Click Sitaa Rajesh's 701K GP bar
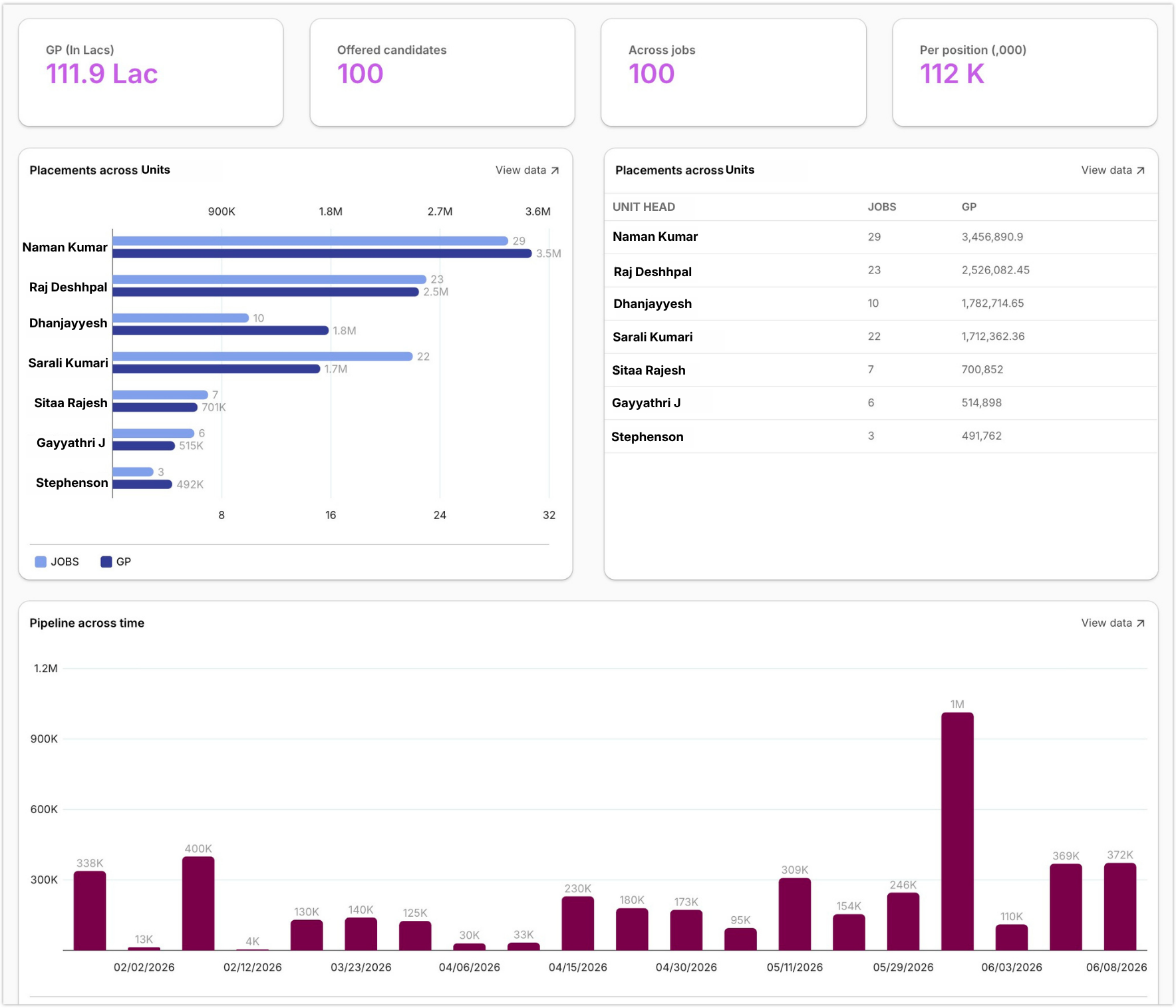Image resolution: width=1176 pixels, height=1008 pixels. click(x=155, y=407)
